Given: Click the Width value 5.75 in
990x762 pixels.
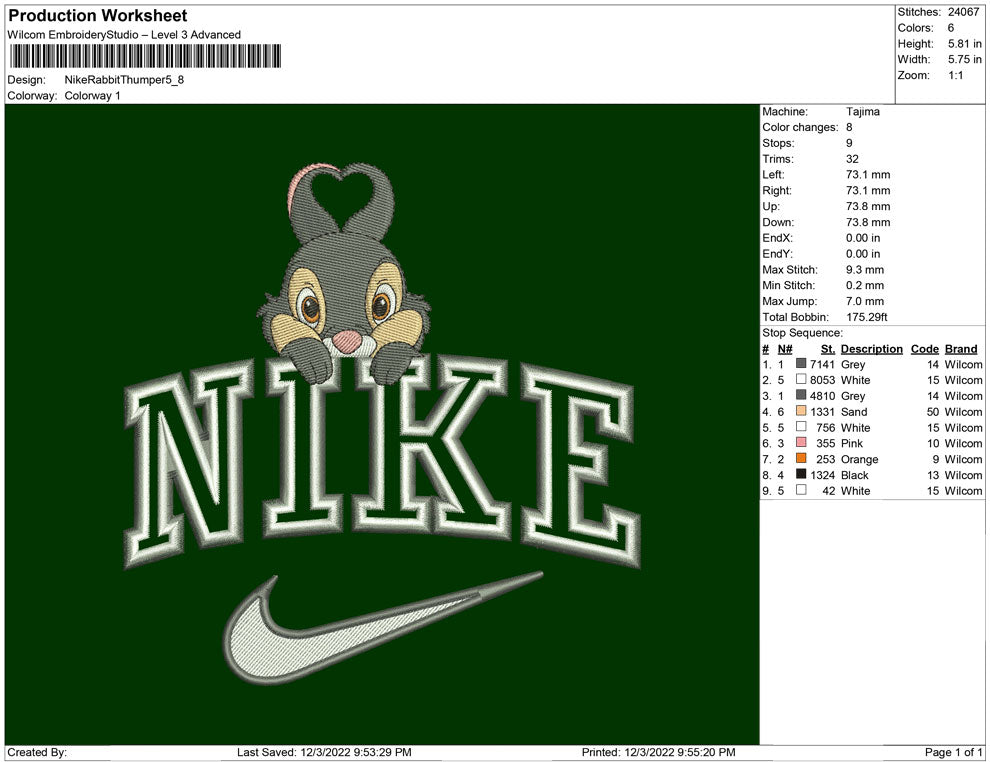Looking at the screenshot, I should (x=965, y=59).
